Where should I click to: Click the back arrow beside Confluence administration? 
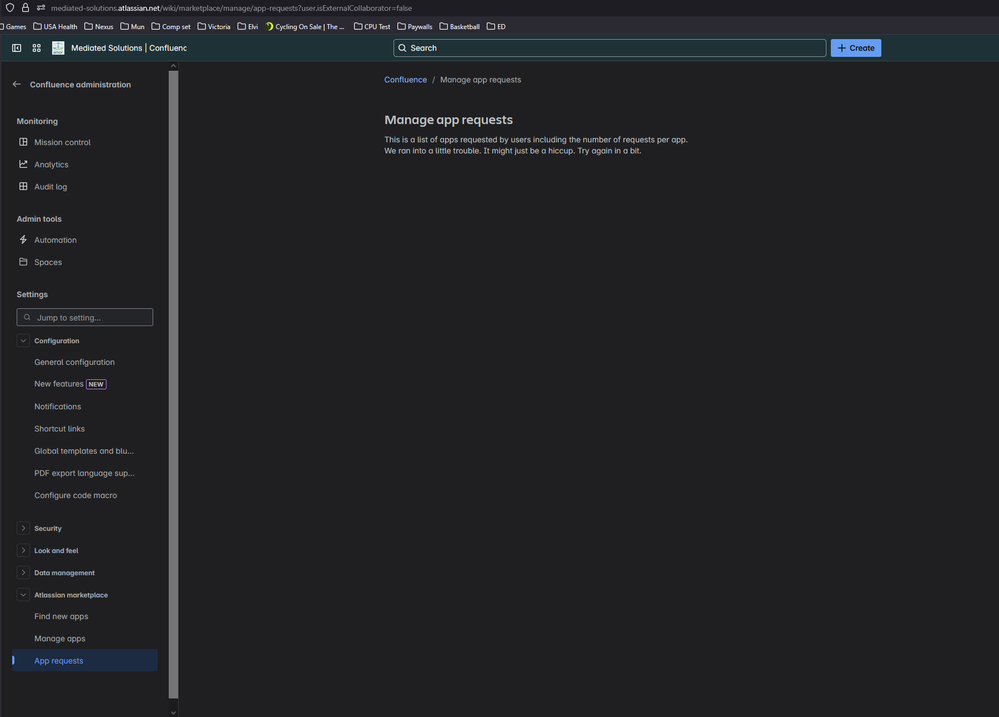[17, 84]
